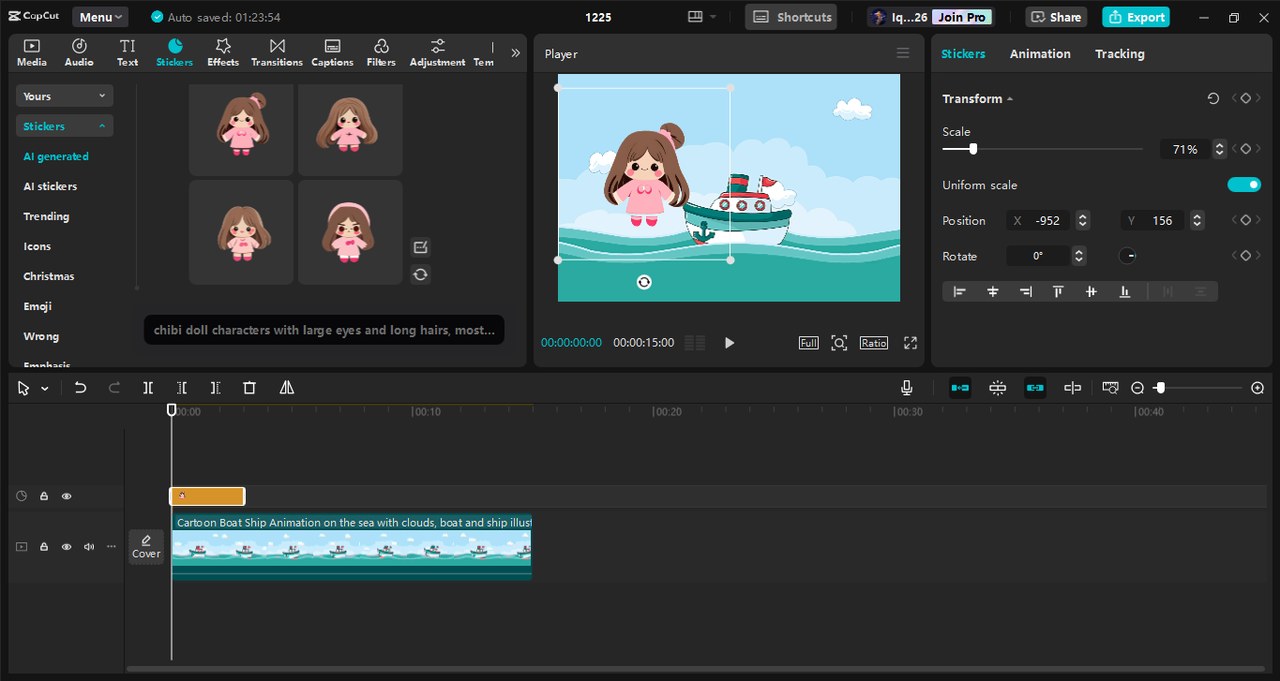Screen dimensions: 1280x681
Task: Select the Christmas sticker category
Action: point(49,276)
